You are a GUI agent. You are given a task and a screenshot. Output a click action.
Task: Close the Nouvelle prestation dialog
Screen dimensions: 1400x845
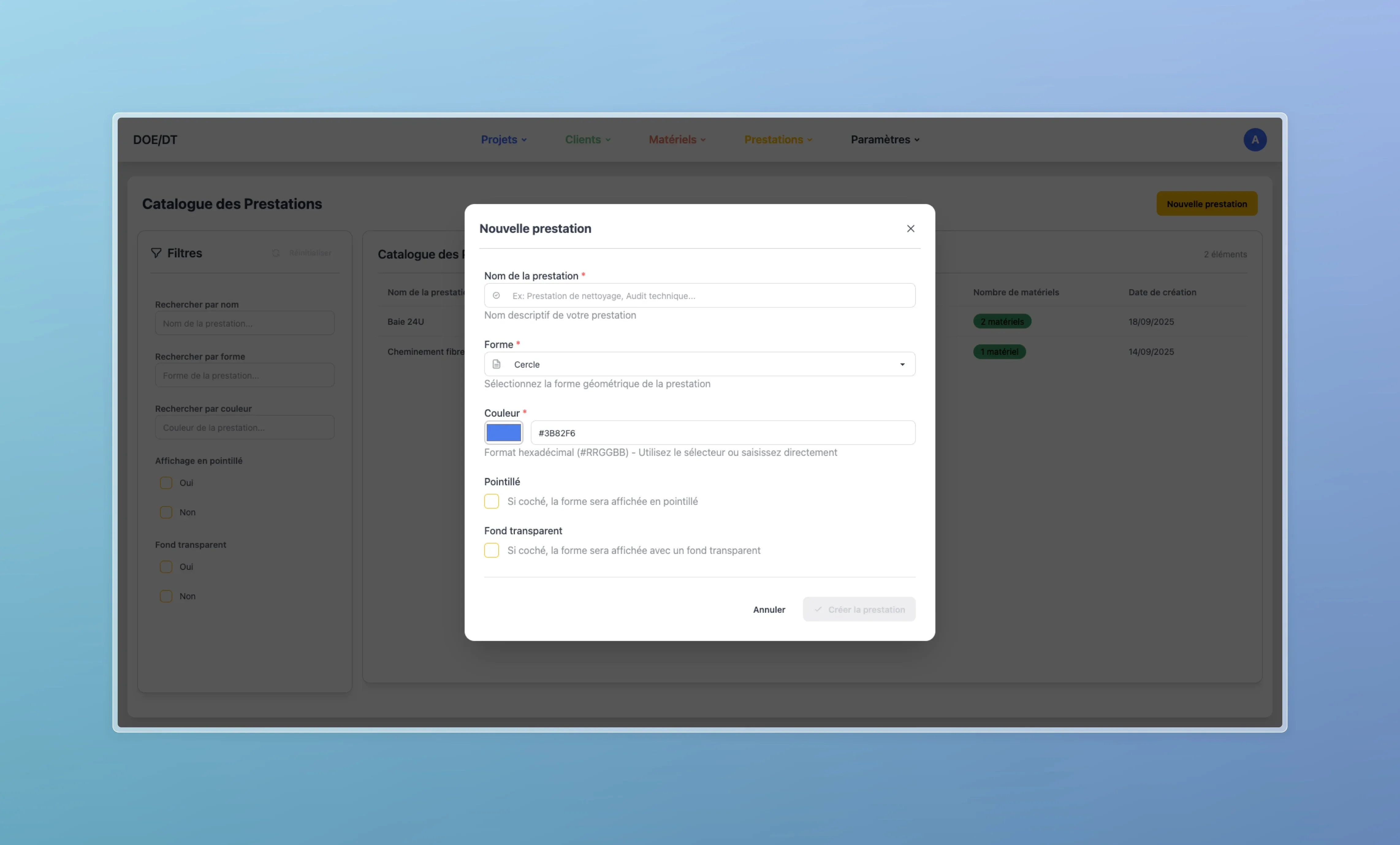[911, 228]
